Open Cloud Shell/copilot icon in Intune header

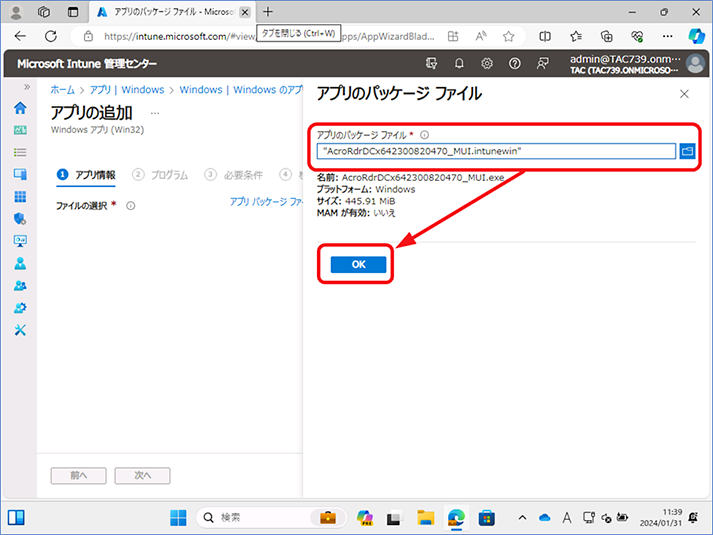432,64
